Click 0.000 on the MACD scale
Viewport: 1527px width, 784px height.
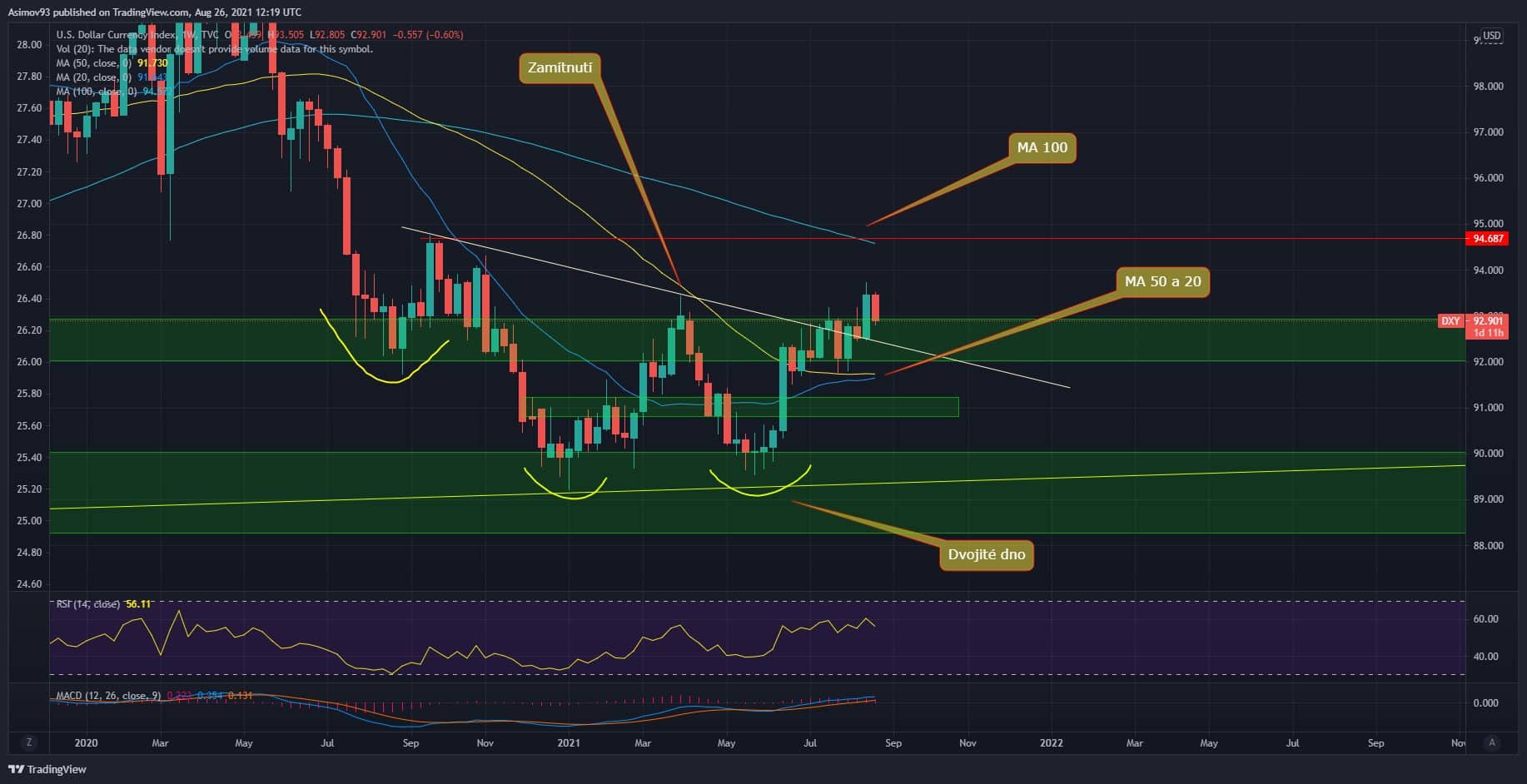click(x=1486, y=703)
